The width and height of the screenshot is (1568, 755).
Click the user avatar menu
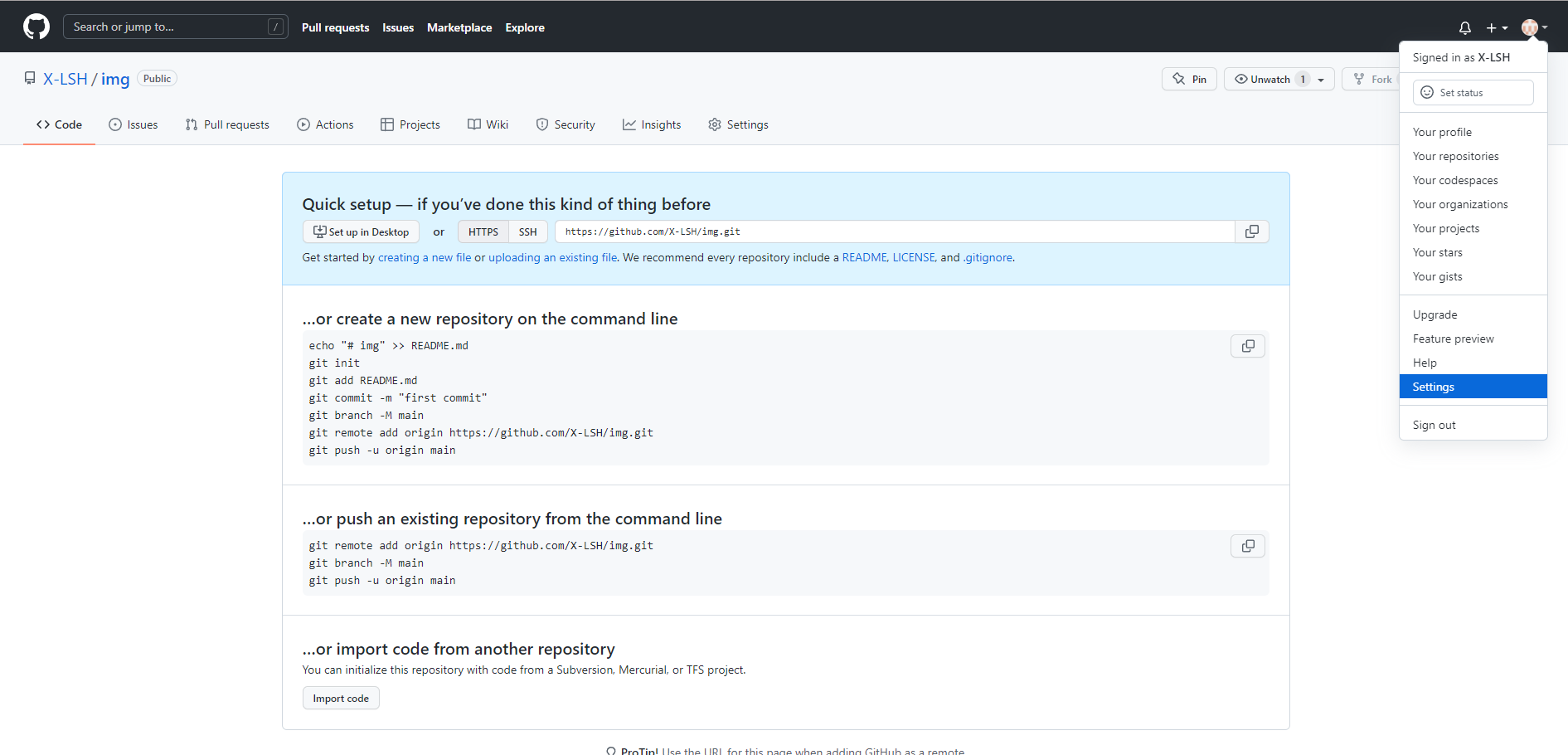(1534, 27)
